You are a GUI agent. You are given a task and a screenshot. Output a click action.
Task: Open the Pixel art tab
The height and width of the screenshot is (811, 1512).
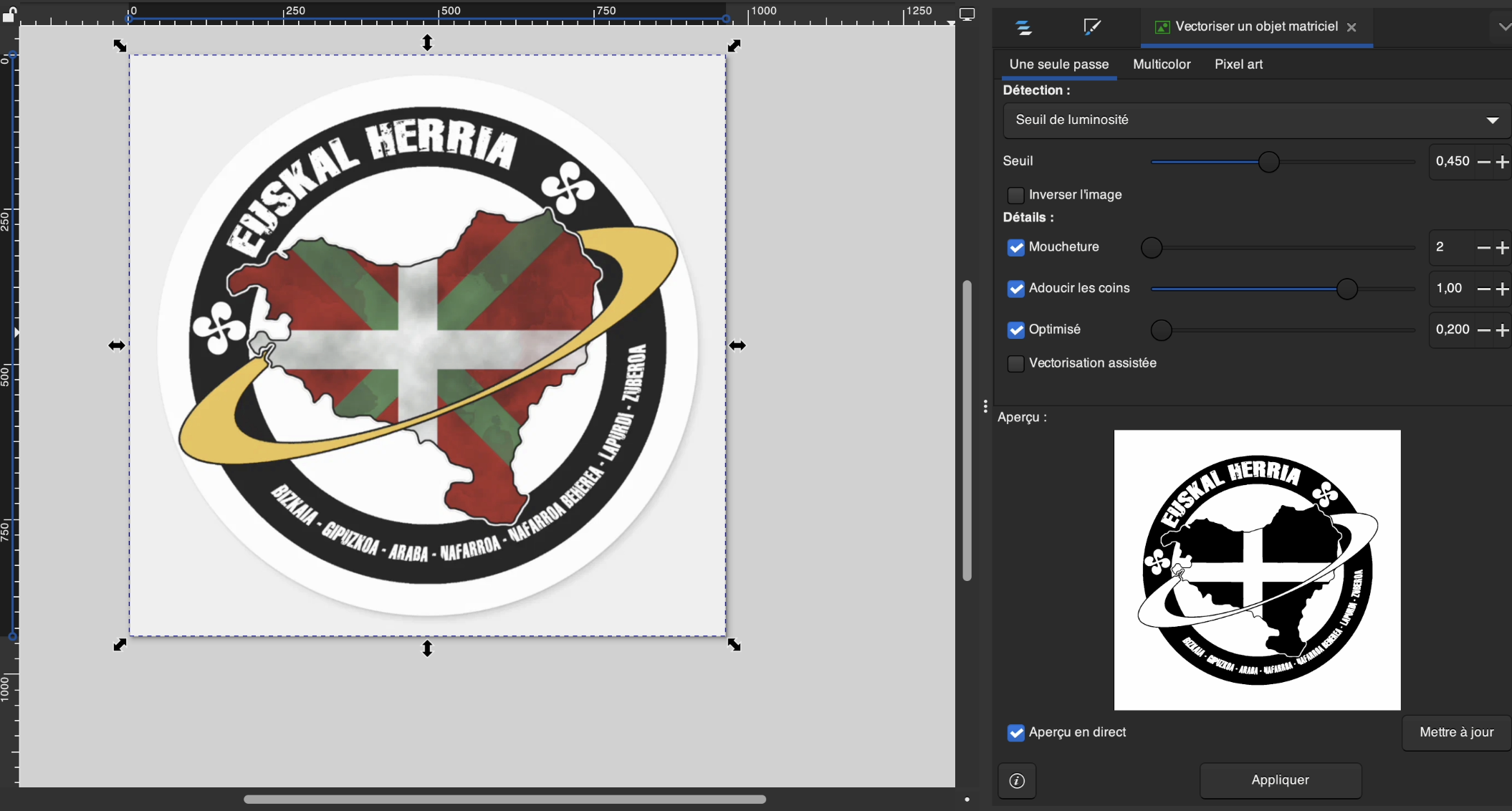1238,64
